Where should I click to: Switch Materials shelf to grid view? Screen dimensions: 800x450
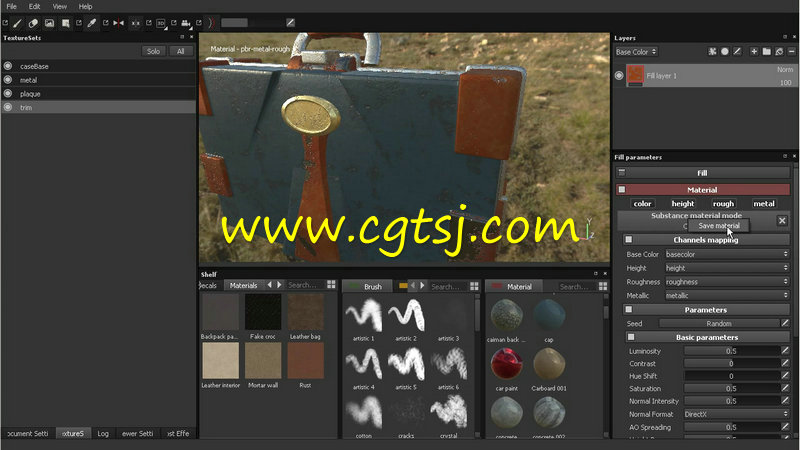pyautogui.click(x=331, y=285)
